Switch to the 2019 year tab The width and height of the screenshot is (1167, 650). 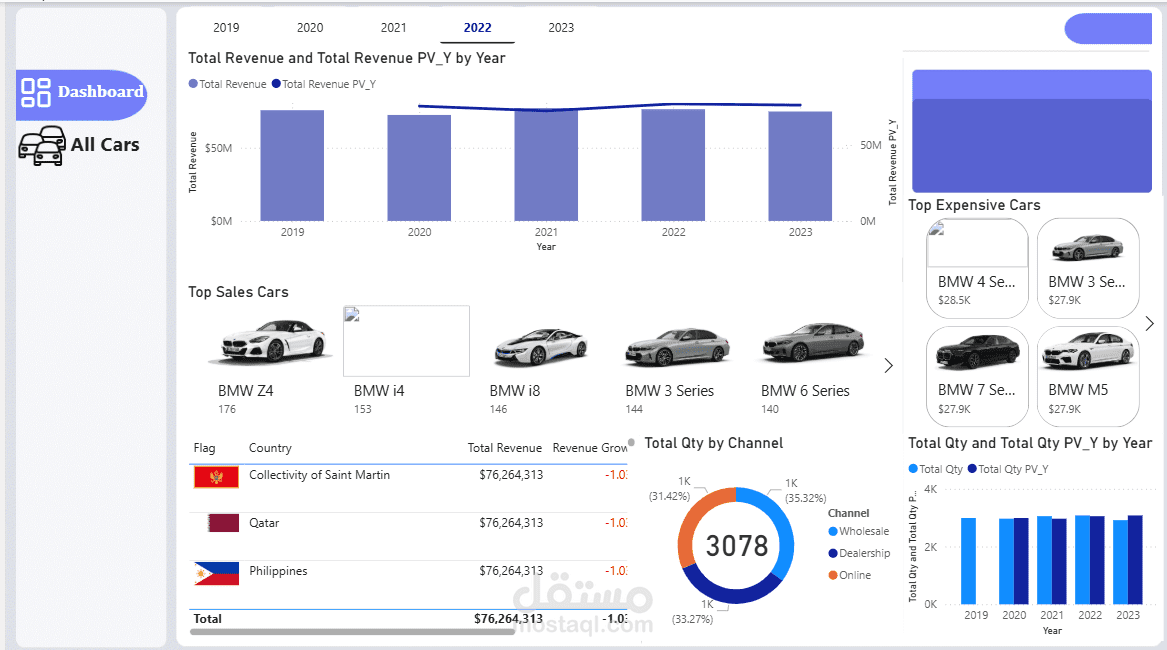pyautogui.click(x=226, y=28)
